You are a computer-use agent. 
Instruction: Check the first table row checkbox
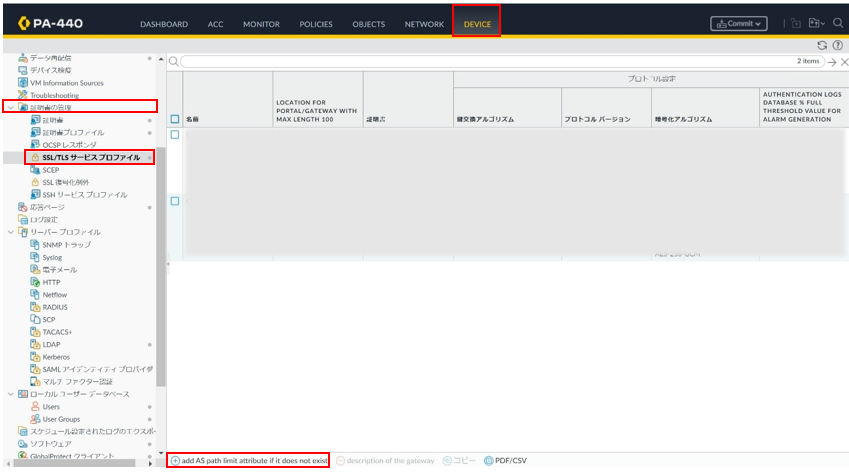point(175,135)
